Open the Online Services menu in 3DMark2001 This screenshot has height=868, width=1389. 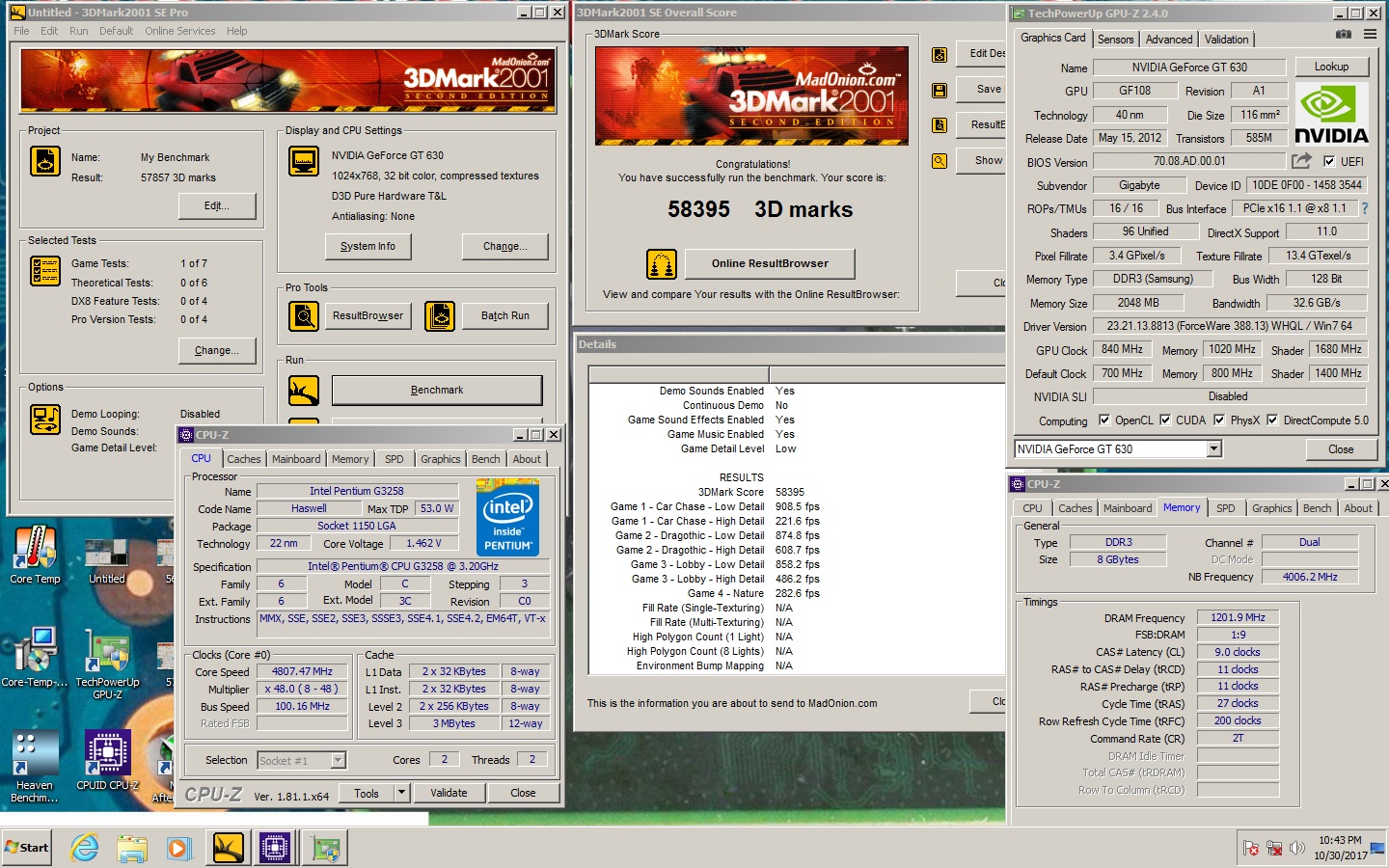click(180, 31)
